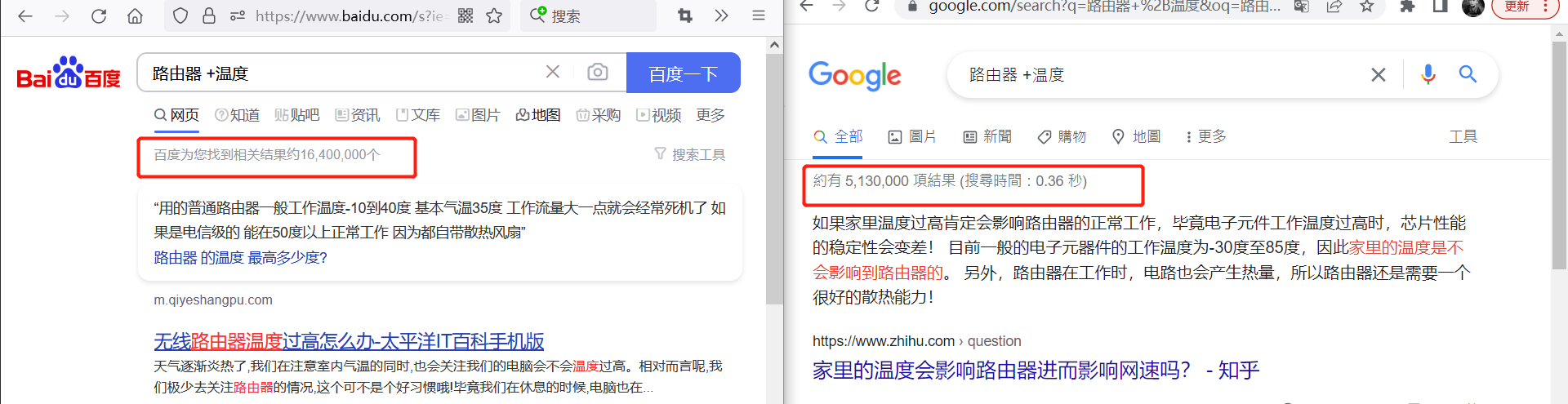The width and height of the screenshot is (1568, 404).
Task: Reload the Google search page in Chrome
Action: click(872, 6)
